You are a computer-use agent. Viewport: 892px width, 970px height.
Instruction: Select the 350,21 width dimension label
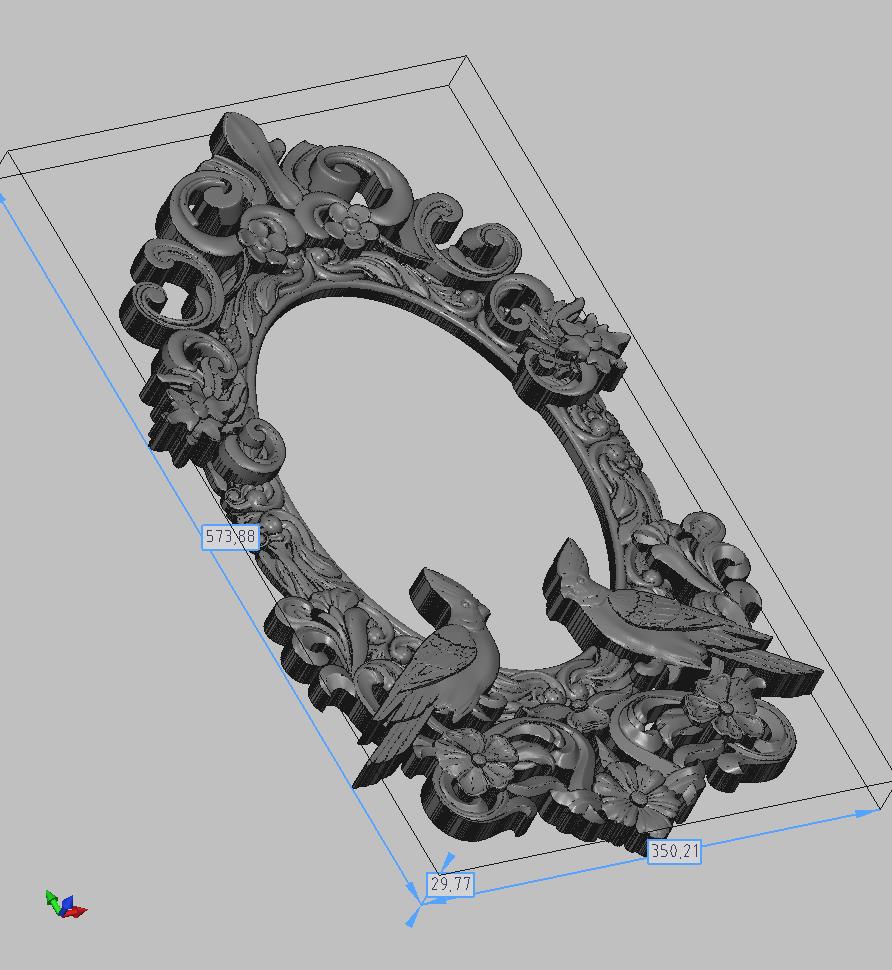pos(674,852)
